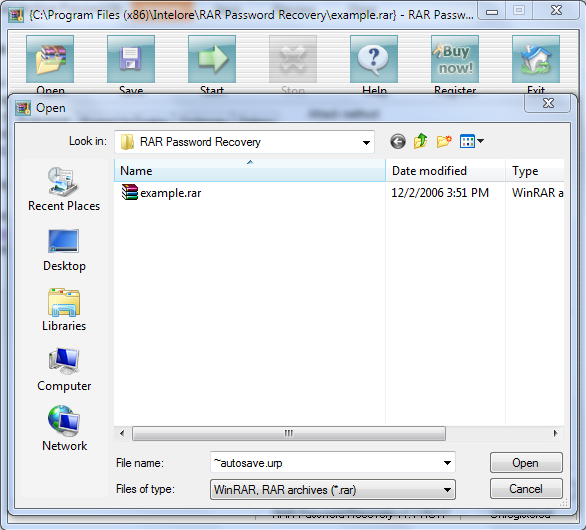Image resolution: width=586 pixels, height=530 pixels.
Task: Go up one folder level icon
Action: (420, 141)
